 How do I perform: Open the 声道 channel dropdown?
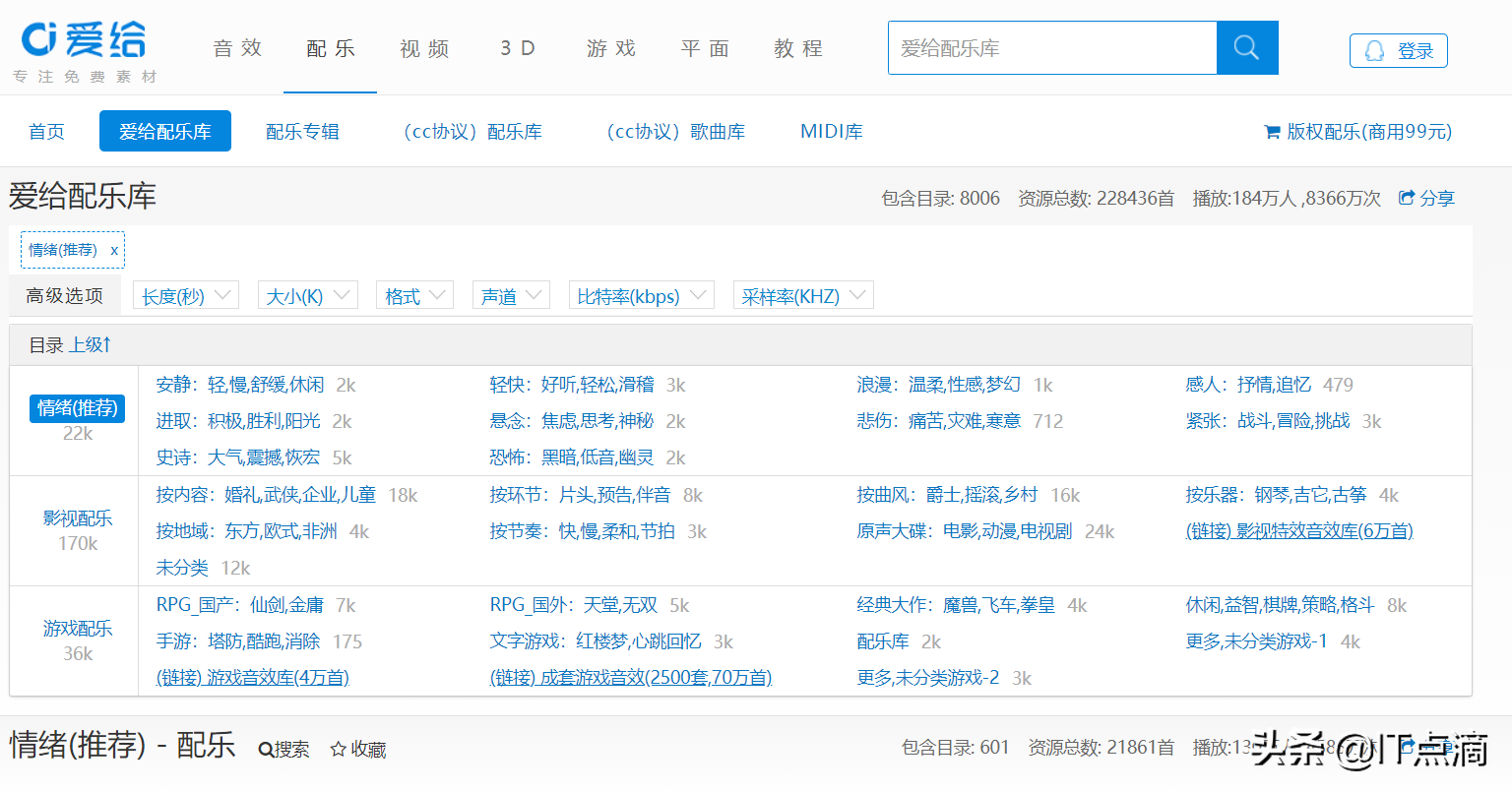click(x=511, y=296)
